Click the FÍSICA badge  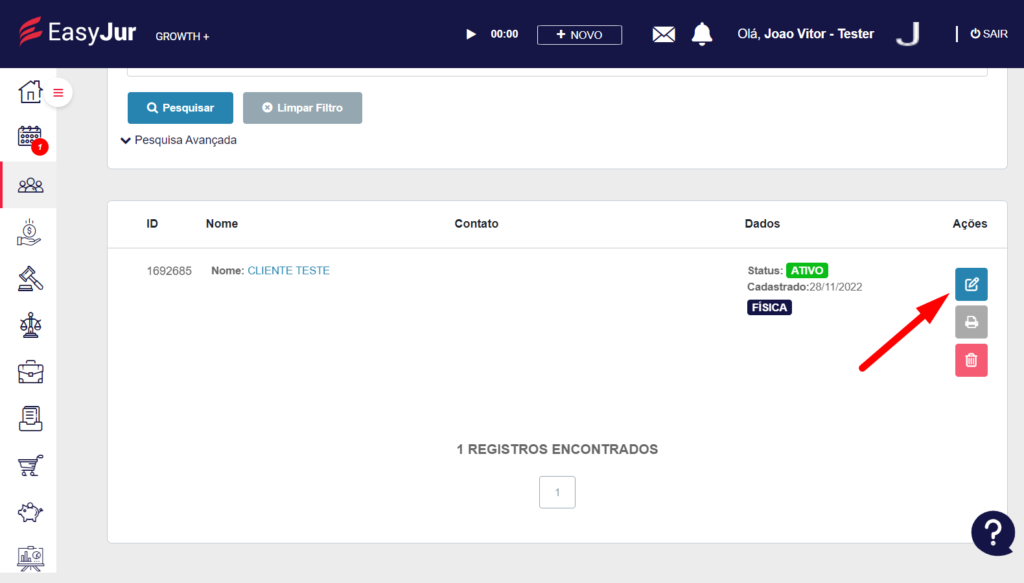pyautogui.click(x=769, y=307)
